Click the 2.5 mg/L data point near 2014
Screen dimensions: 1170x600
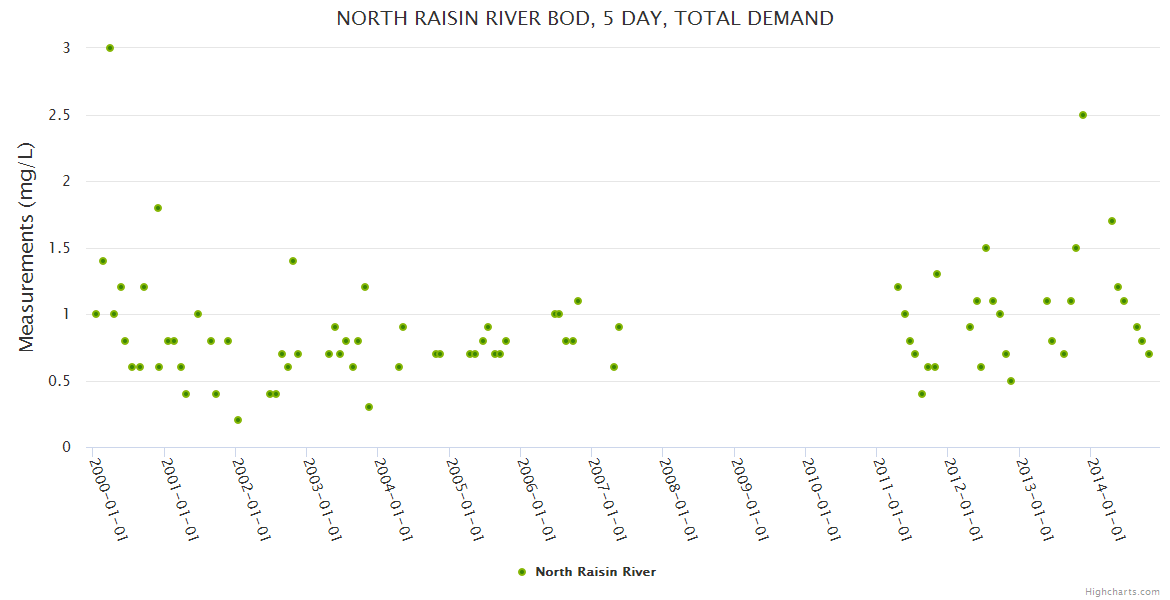[x=1083, y=115]
